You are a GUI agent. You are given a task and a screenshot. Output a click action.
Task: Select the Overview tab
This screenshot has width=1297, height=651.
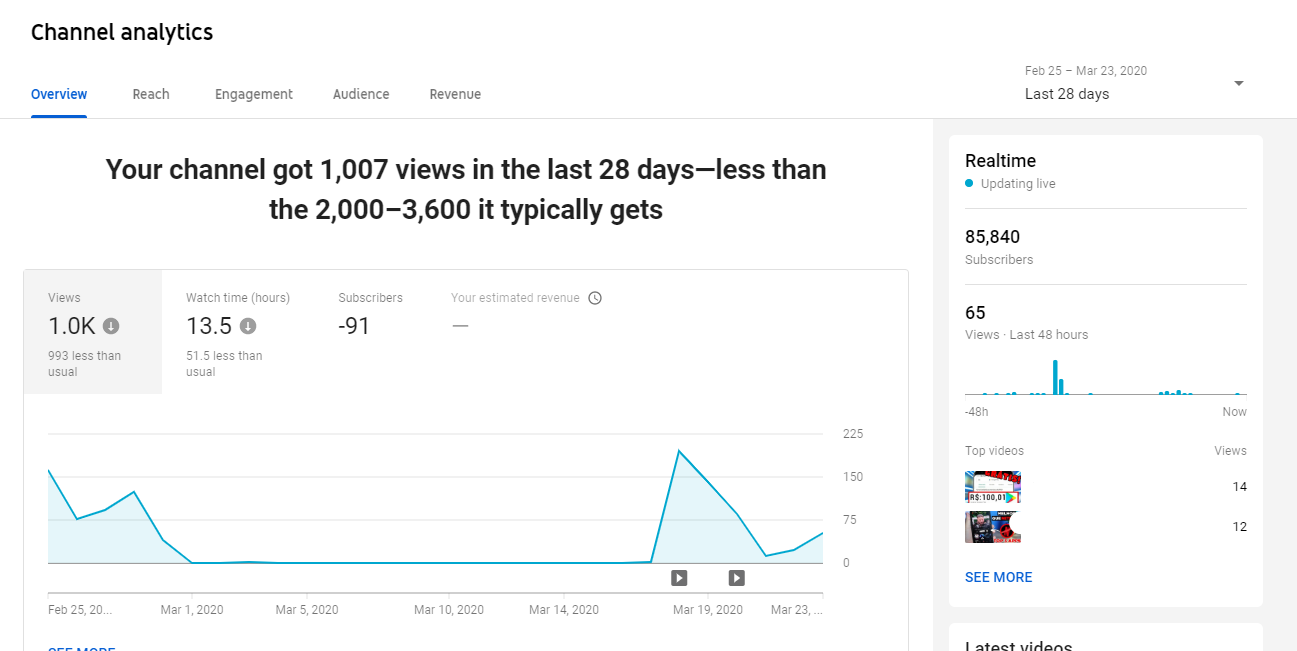[x=59, y=94]
